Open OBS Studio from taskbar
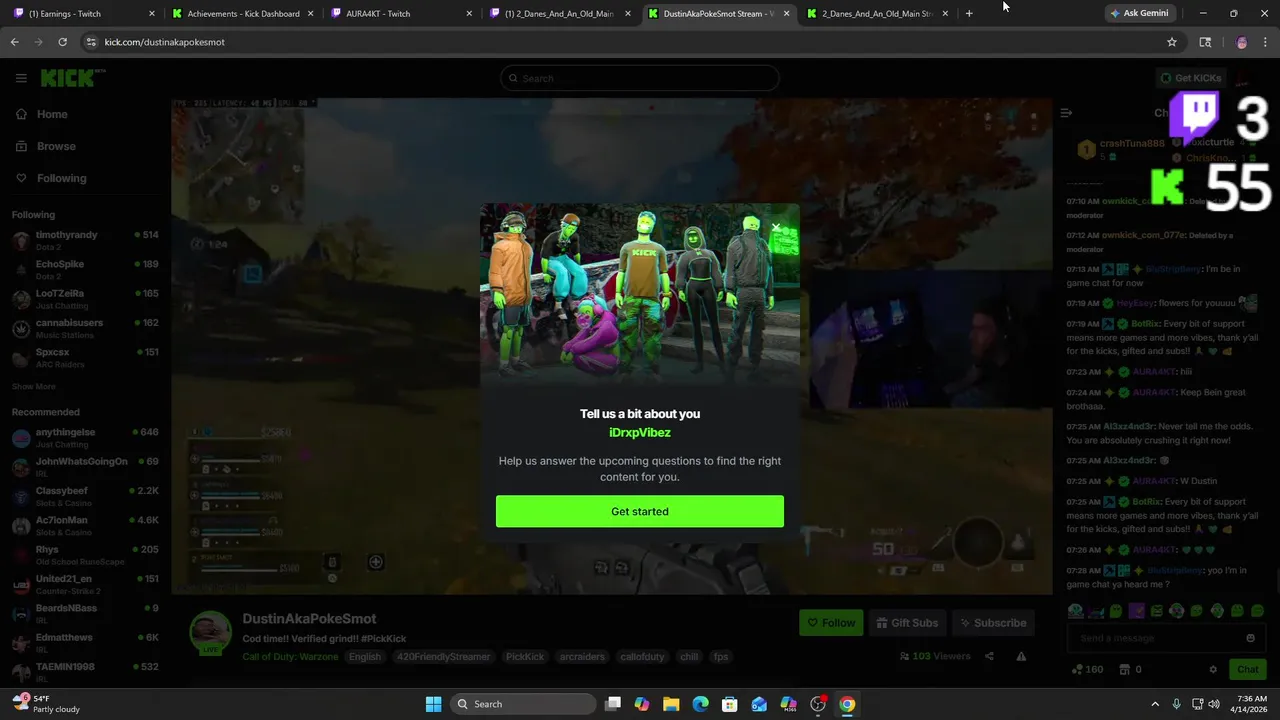Screen dimensions: 1280x720 click(x=818, y=704)
